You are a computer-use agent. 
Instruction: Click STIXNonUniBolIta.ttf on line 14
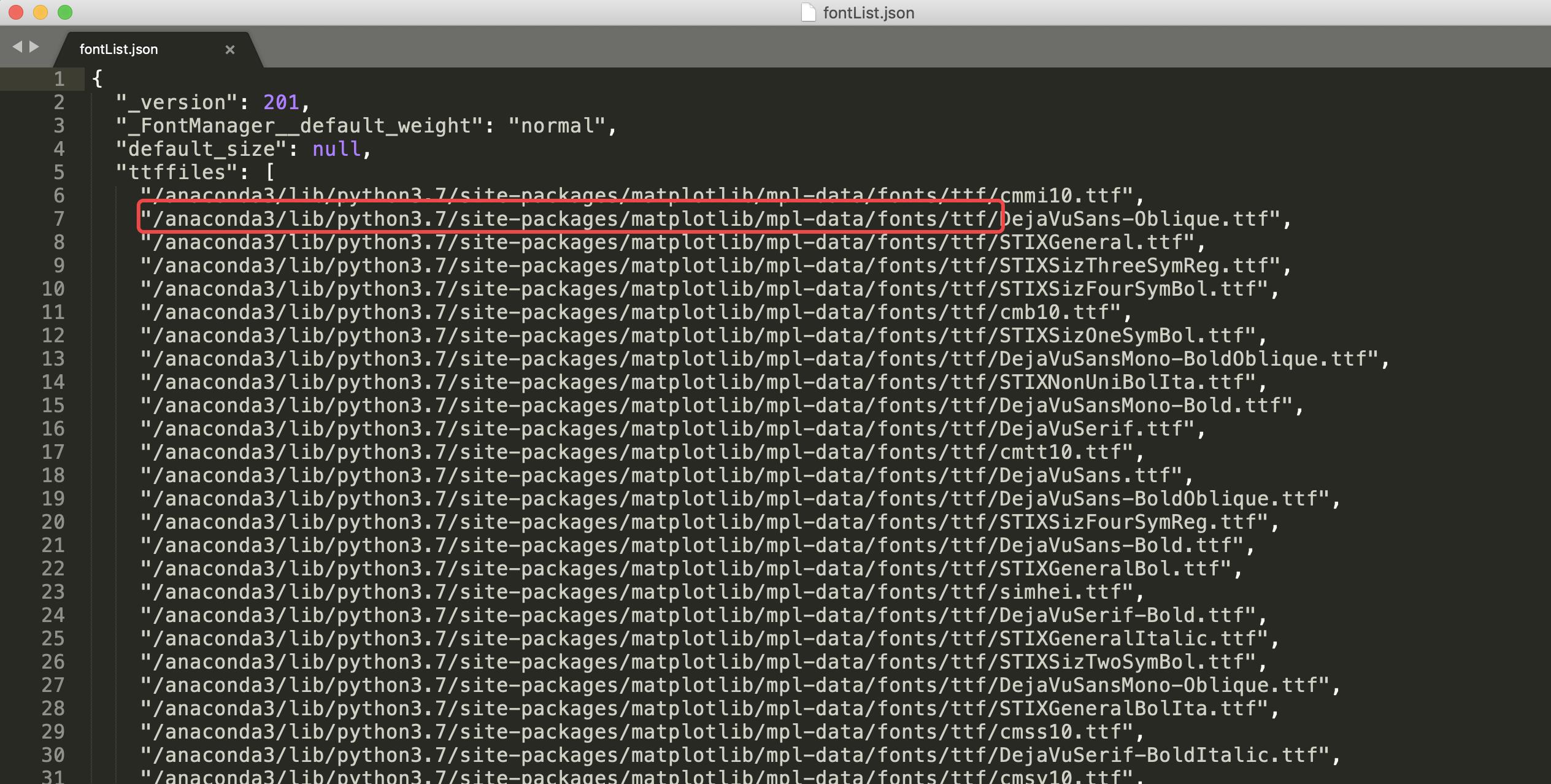[x=1122, y=382]
